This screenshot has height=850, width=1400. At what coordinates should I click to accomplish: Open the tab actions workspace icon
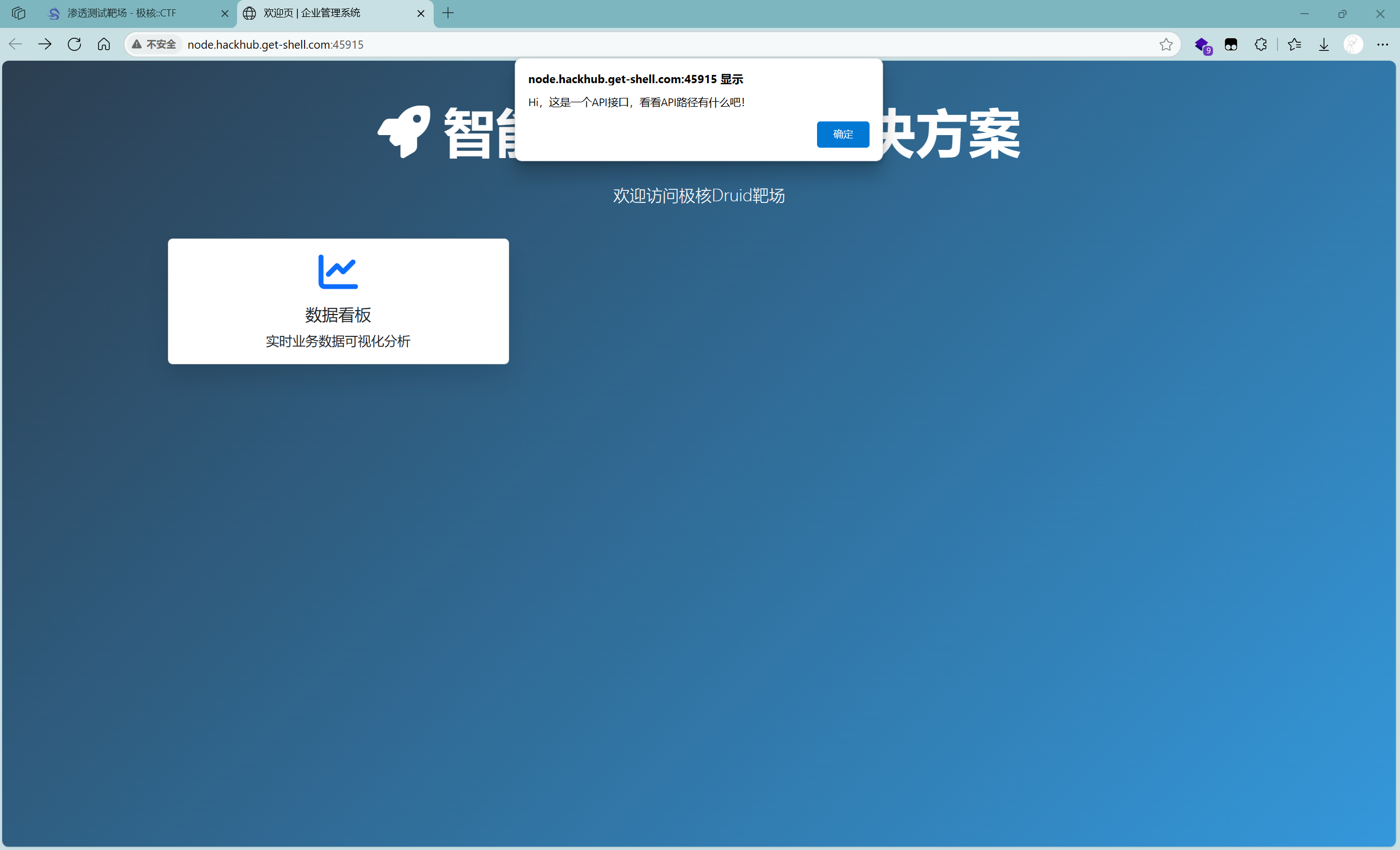[x=18, y=13]
